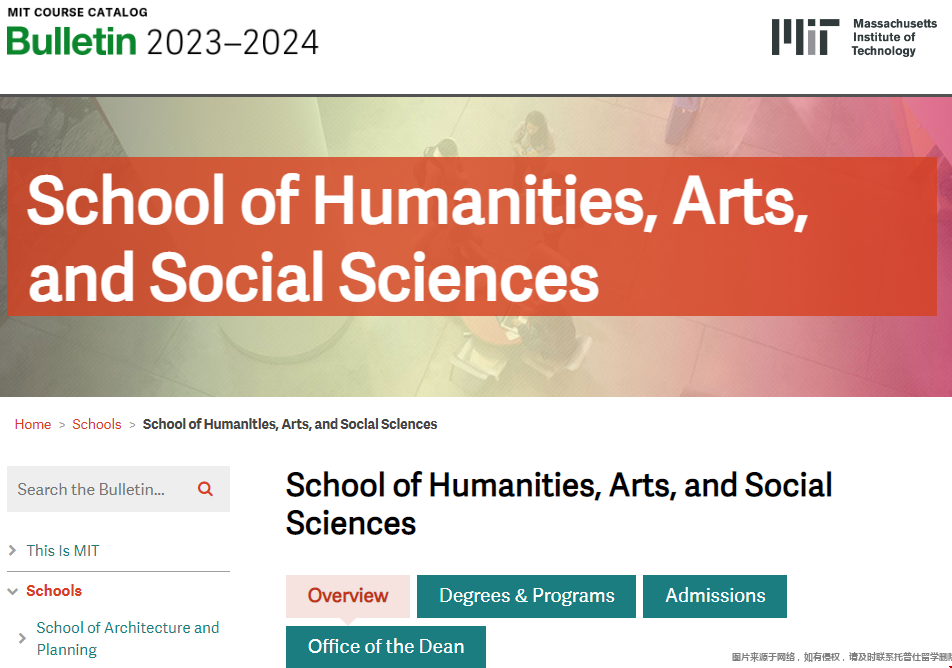The width and height of the screenshot is (952, 668).
Task: Open the Schools sidebar link
Action: click(x=54, y=591)
